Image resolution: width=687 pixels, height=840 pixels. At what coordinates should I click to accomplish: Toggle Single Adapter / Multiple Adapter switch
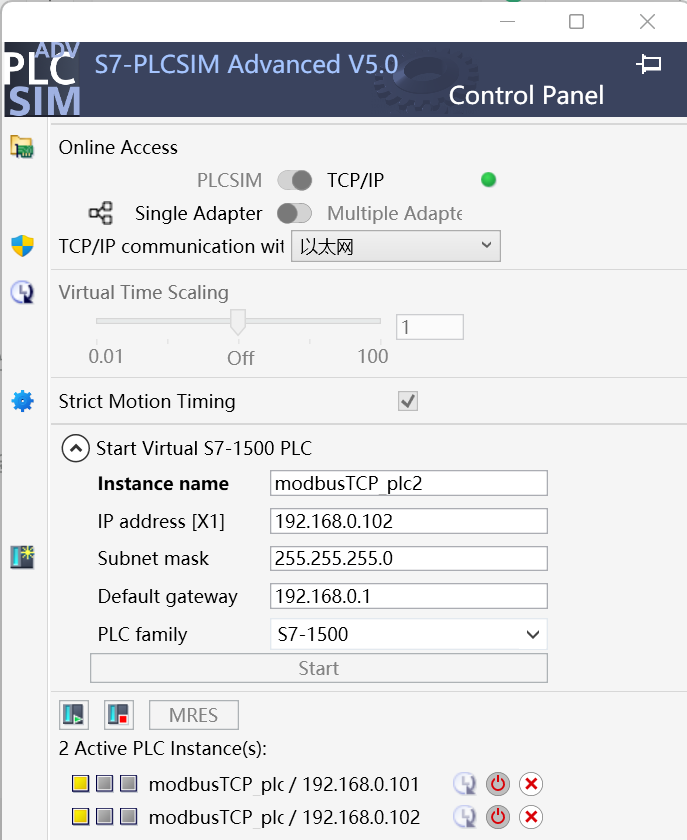tap(294, 213)
